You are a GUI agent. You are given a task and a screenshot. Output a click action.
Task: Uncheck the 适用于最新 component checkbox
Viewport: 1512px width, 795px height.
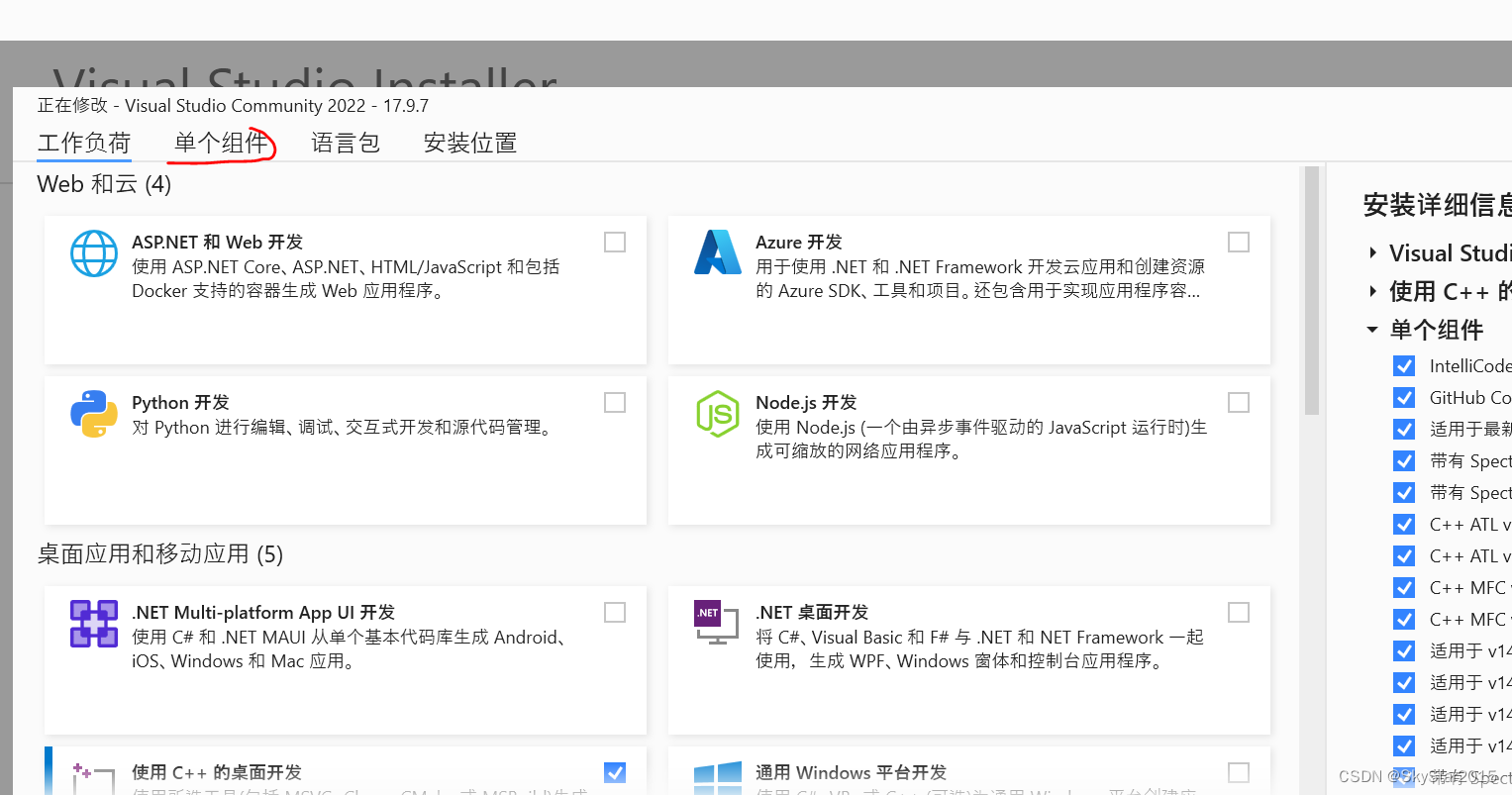(x=1404, y=430)
